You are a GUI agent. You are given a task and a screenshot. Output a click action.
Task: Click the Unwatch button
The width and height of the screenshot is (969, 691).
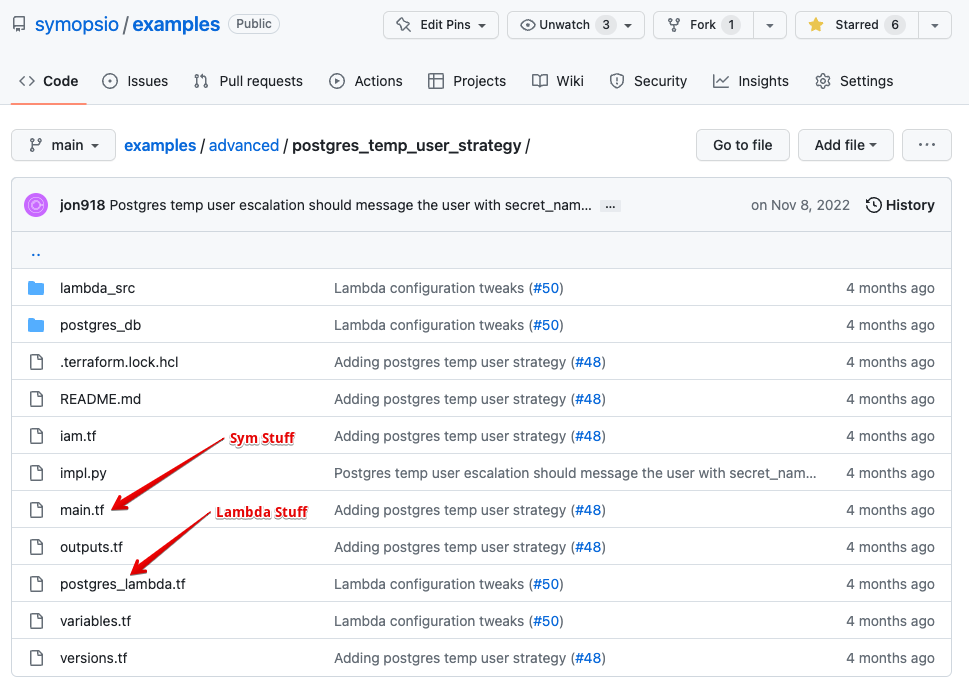point(576,25)
